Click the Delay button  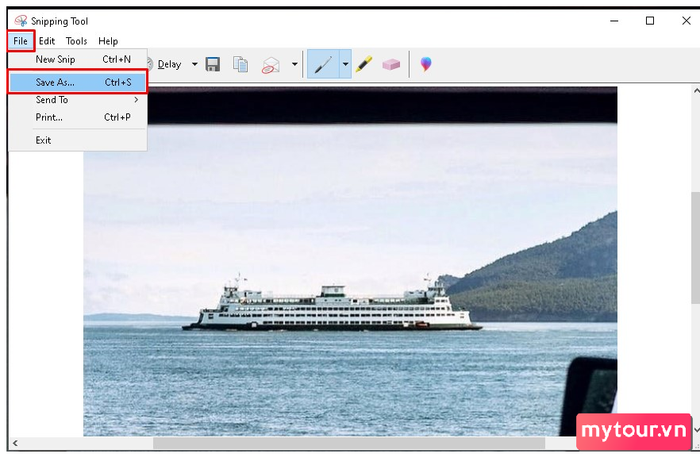point(165,64)
